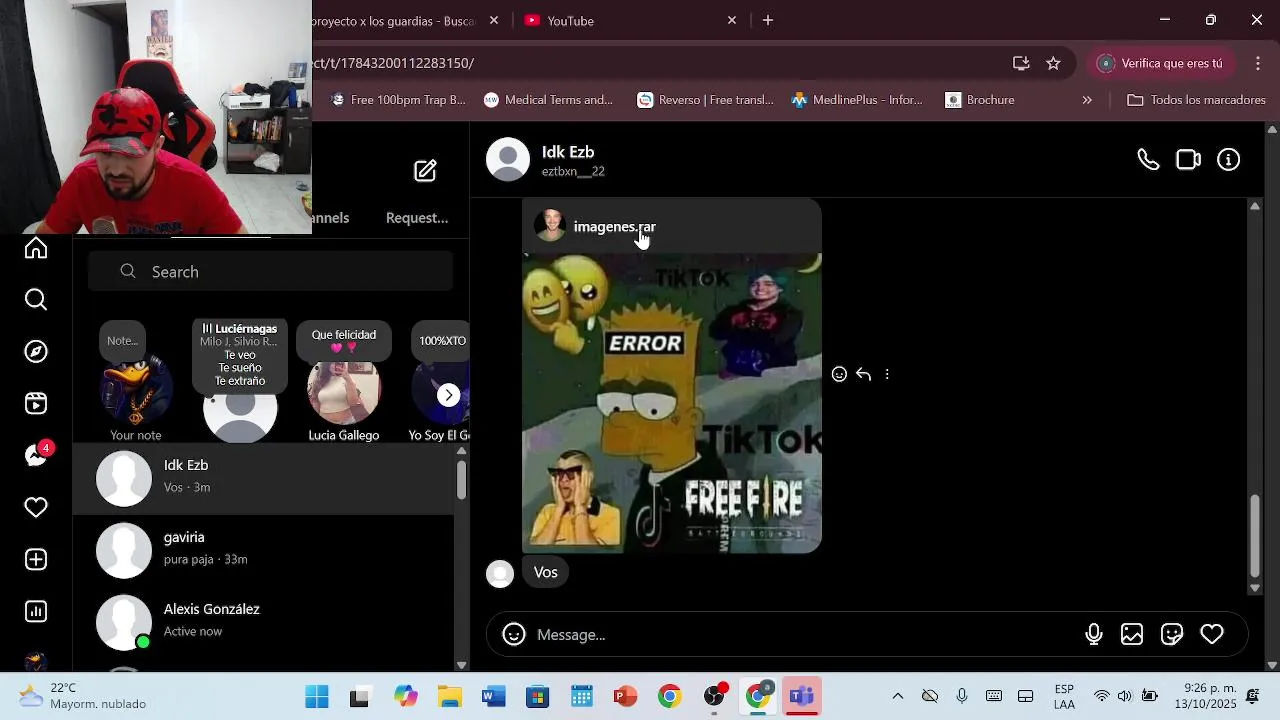Open Word from the taskbar

[x=494, y=696]
